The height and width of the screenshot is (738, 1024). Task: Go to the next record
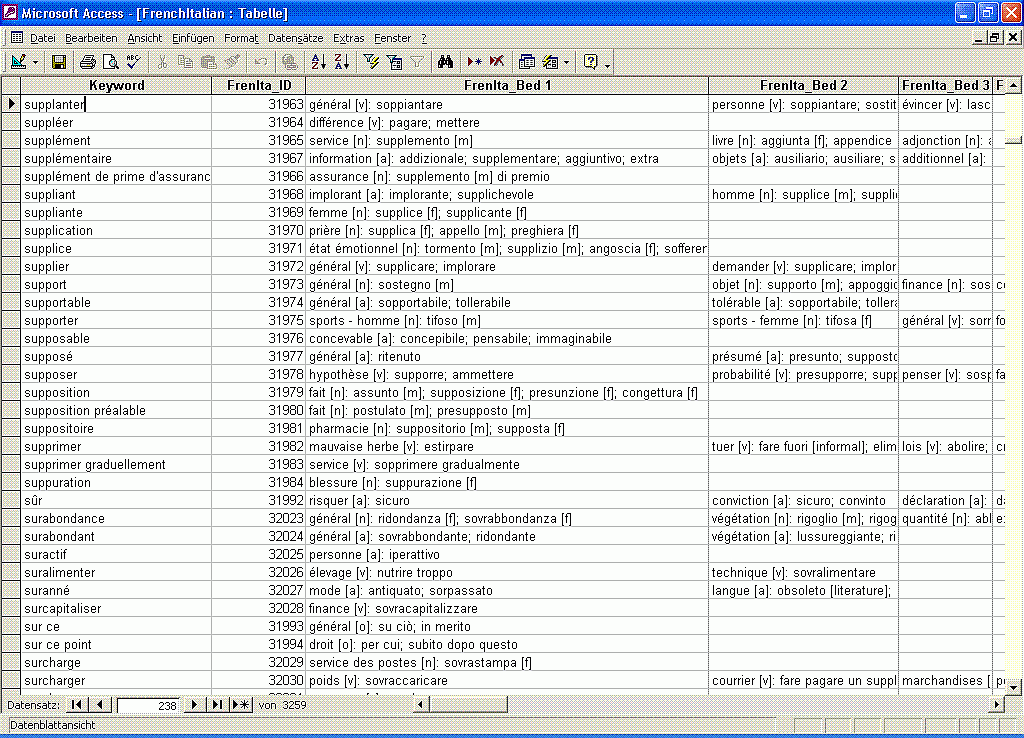pyautogui.click(x=194, y=705)
